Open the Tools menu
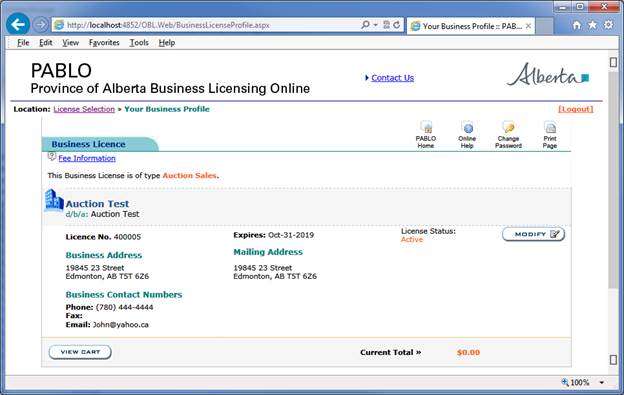Image resolution: width=624 pixels, height=395 pixels. click(x=139, y=43)
